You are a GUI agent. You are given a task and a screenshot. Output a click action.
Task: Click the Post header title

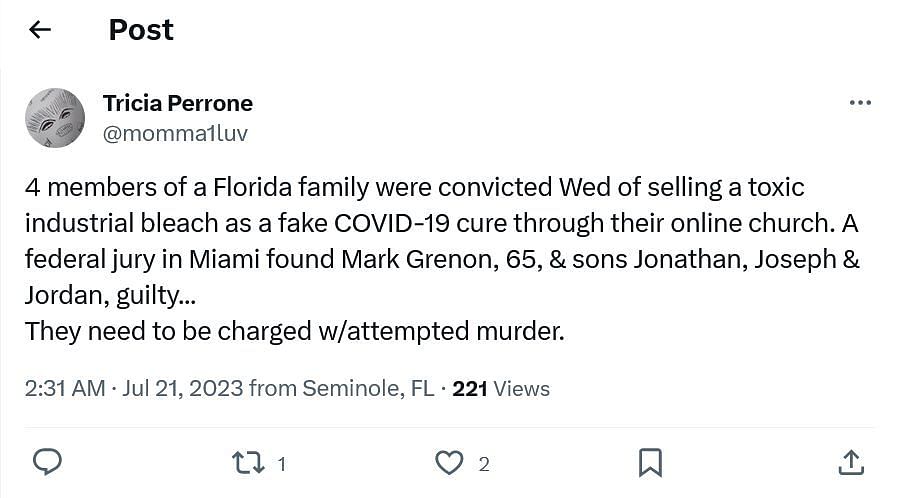(141, 30)
